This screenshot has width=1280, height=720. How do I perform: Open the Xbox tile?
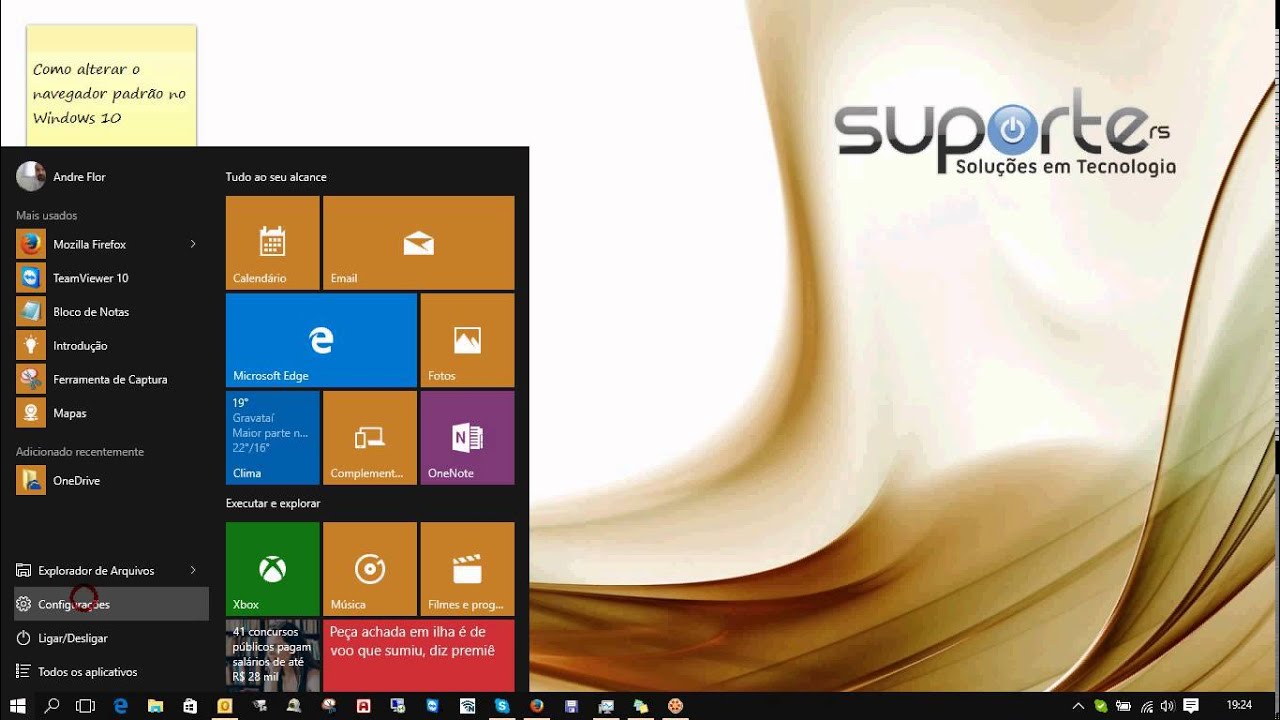point(273,568)
